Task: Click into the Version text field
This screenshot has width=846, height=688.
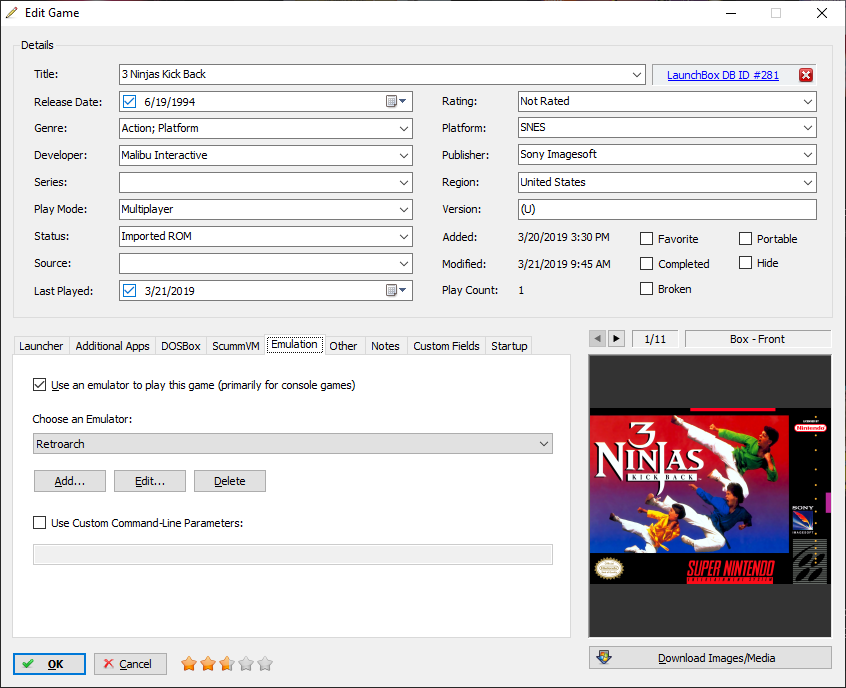Action: [667, 209]
